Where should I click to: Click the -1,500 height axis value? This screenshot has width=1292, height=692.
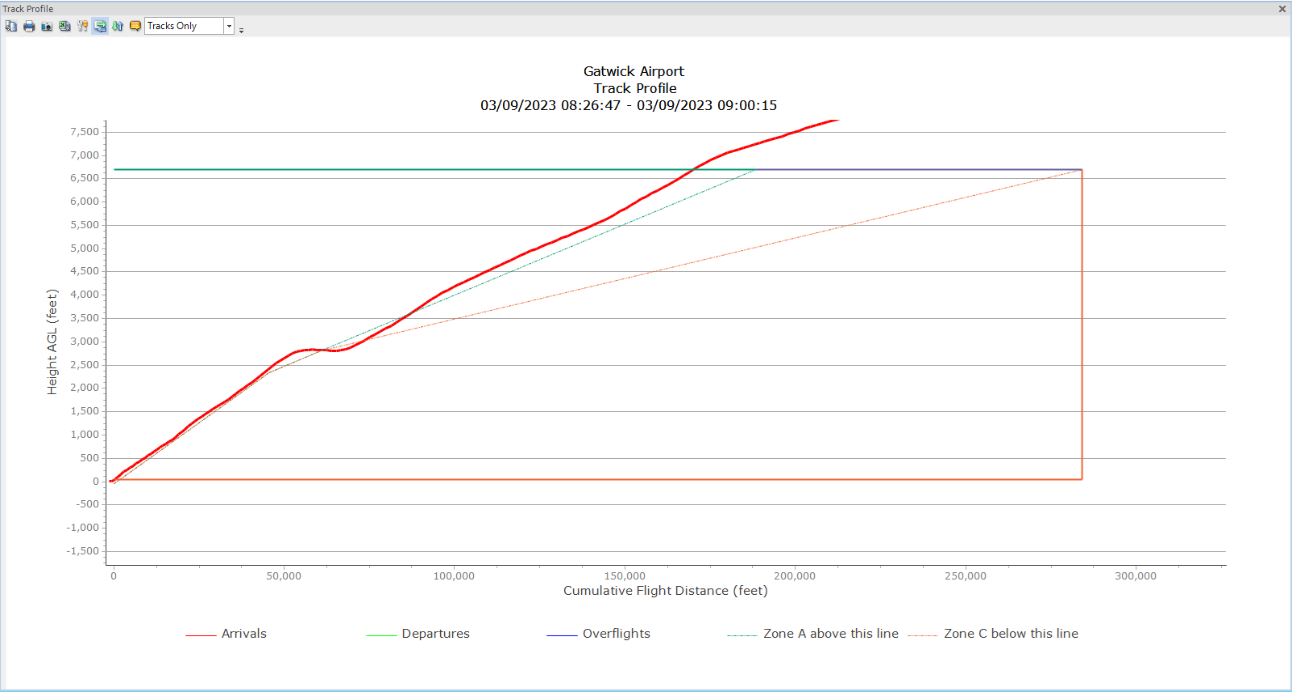pos(82,551)
